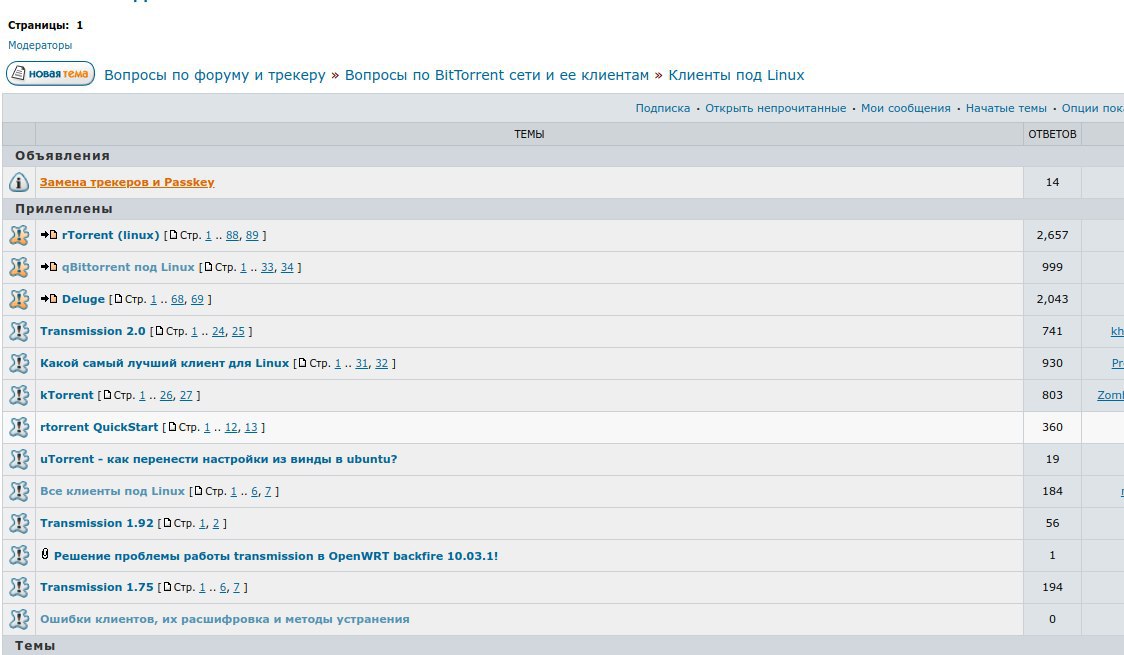Open topic Deluge
Screen dimensions: 1124x655
coord(83,300)
